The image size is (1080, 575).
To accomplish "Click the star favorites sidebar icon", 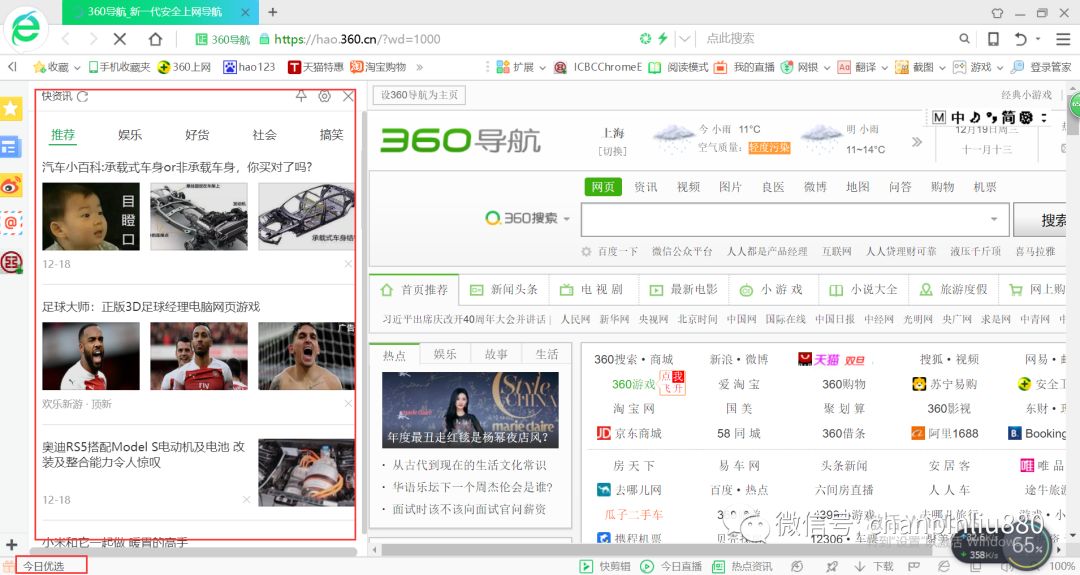I will [12, 108].
